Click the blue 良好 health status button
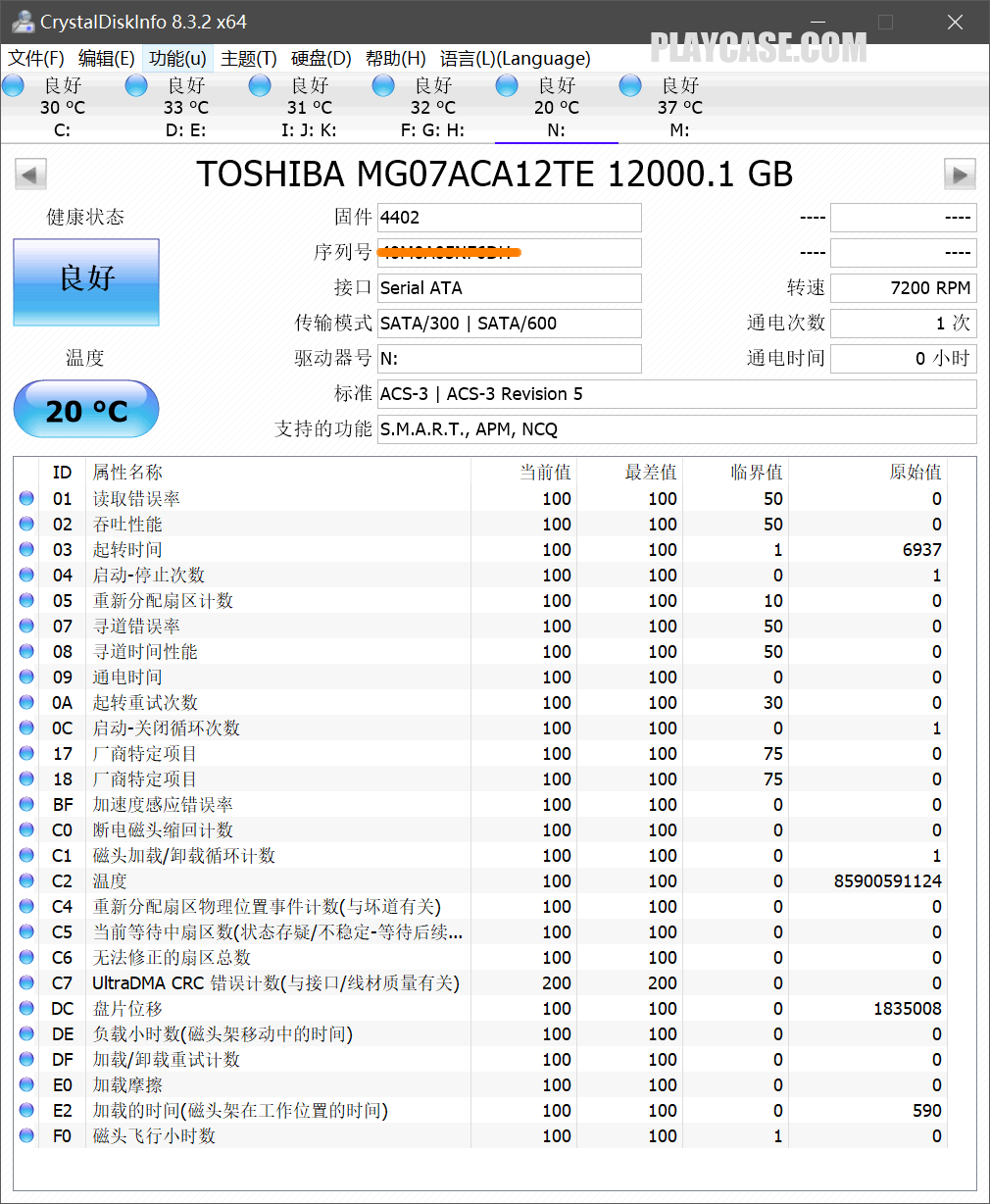 [86, 282]
